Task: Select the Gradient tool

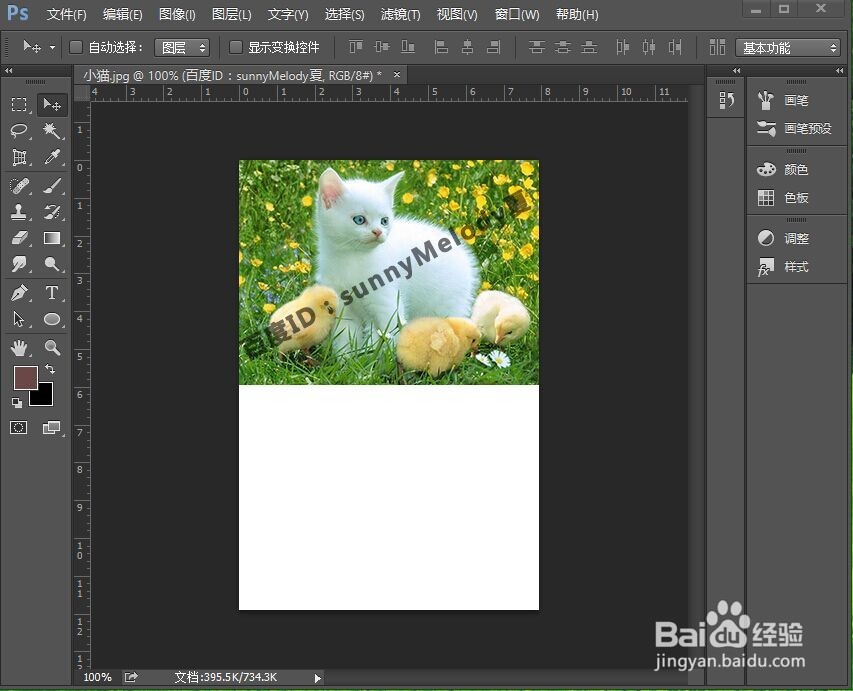Action: pos(52,238)
